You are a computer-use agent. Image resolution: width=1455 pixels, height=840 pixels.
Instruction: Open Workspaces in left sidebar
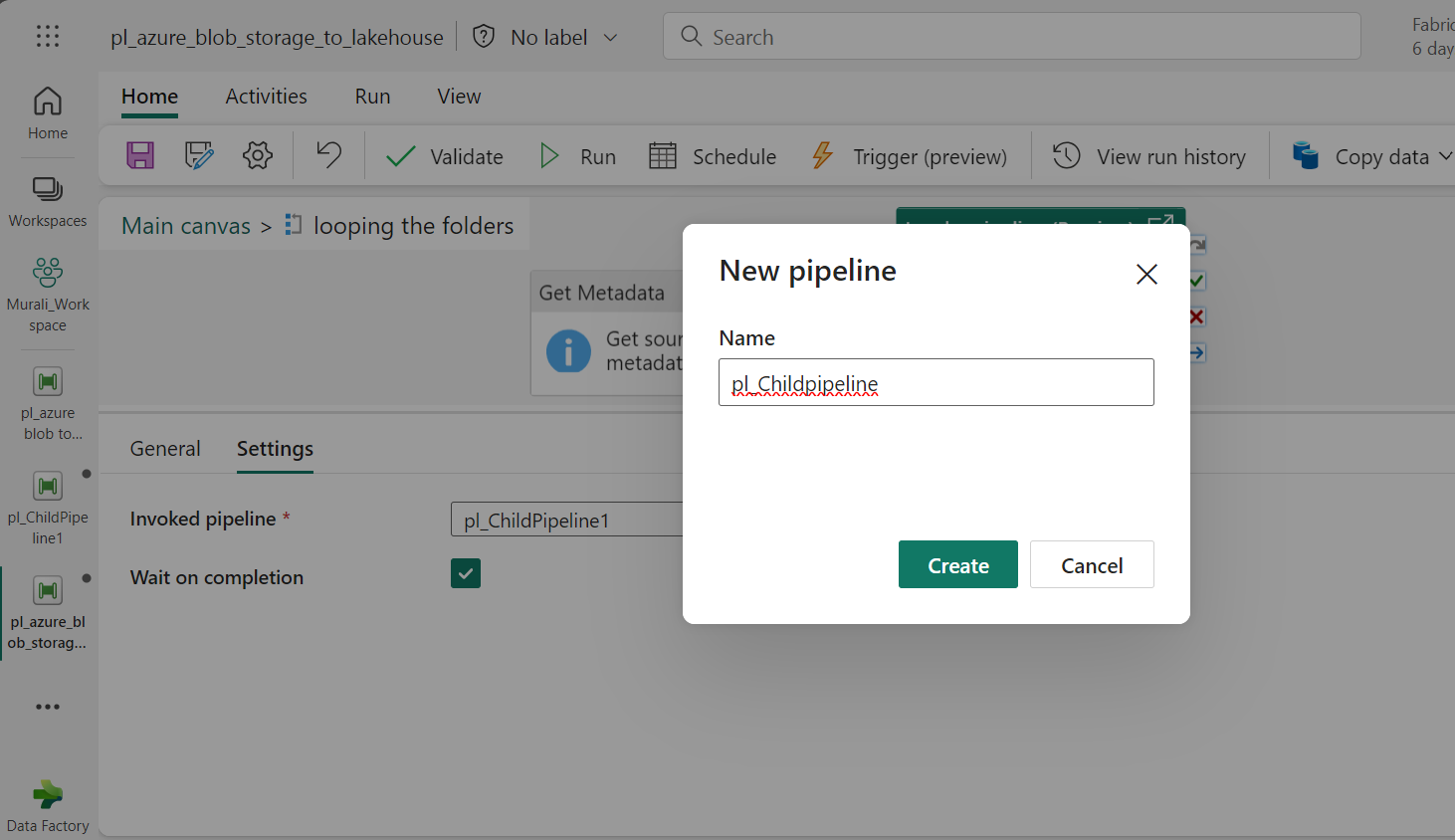click(x=48, y=202)
